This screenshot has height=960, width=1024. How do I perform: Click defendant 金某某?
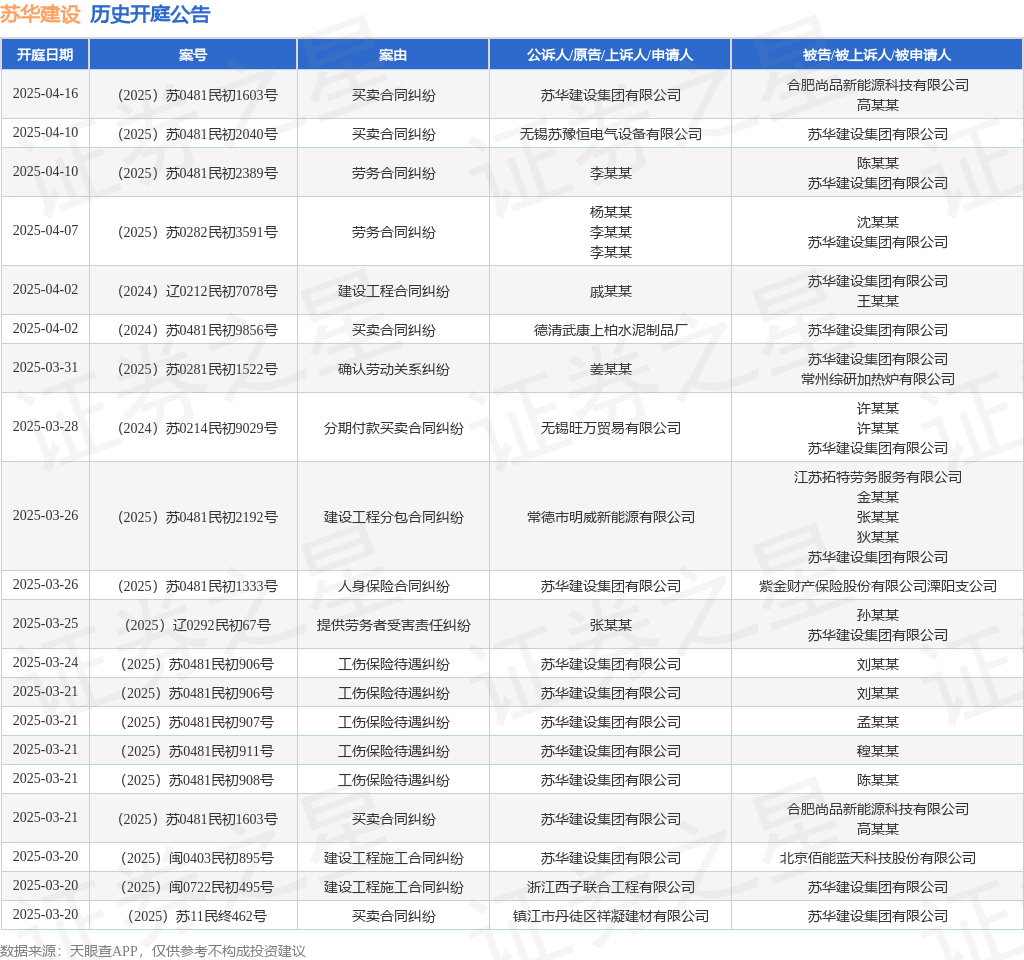click(878, 498)
